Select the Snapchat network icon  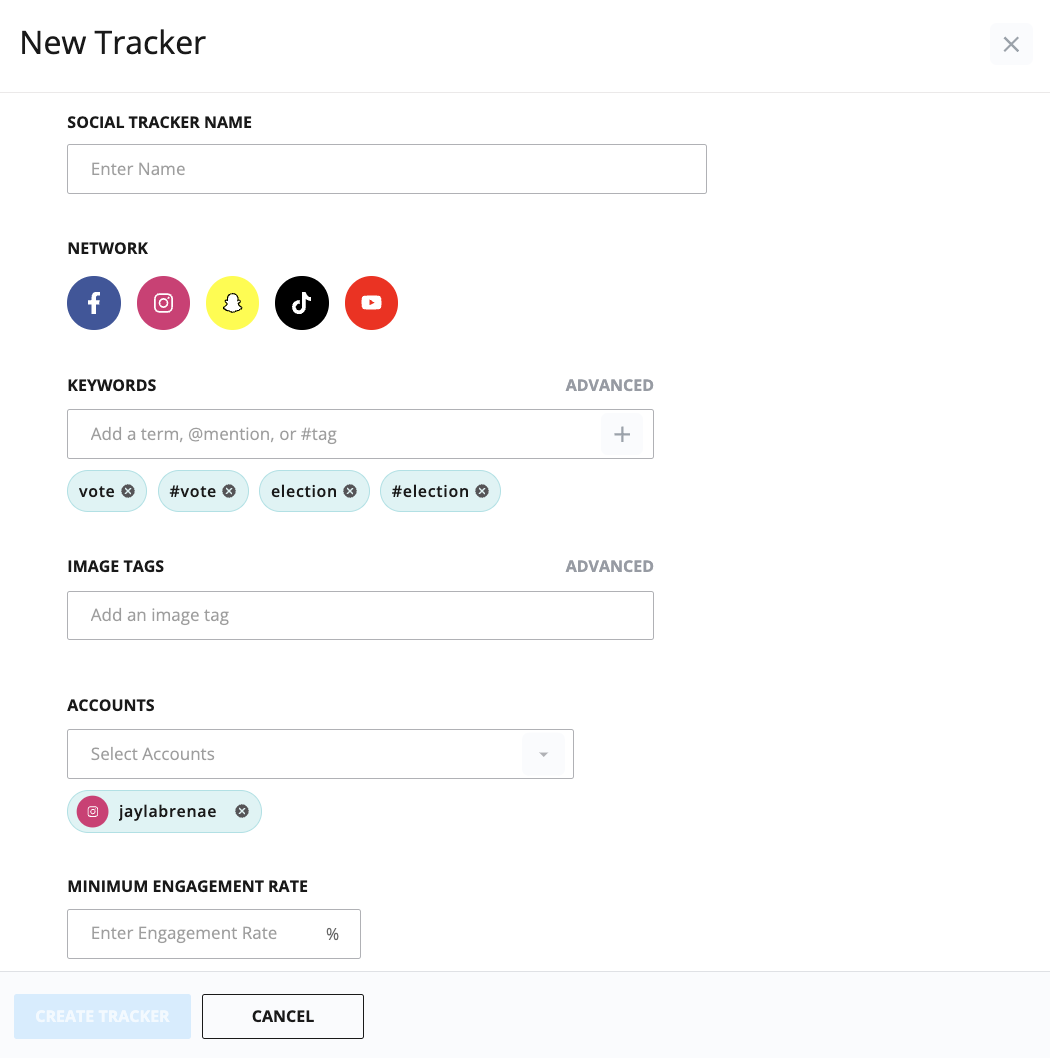click(x=233, y=303)
